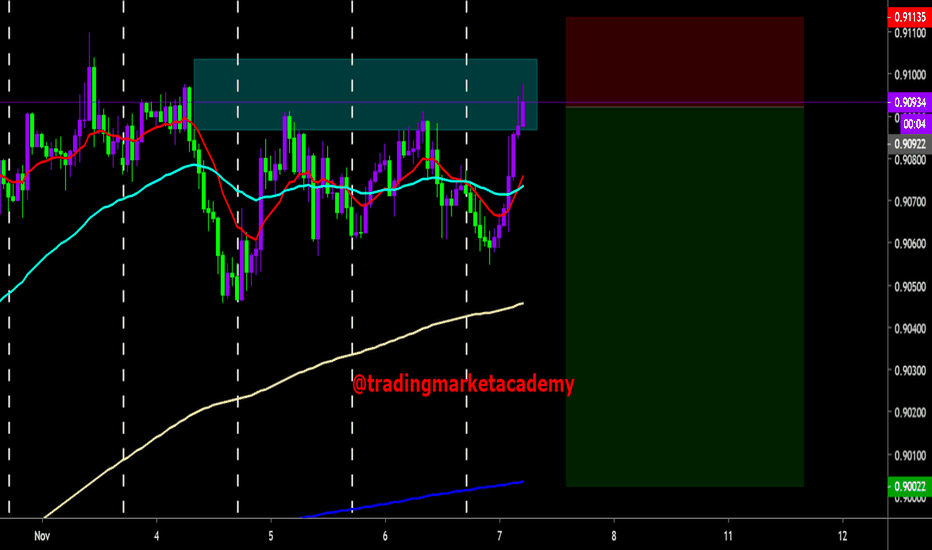
Task: Click the date 12 label on time axis
Action: click(x=842, y=536)
